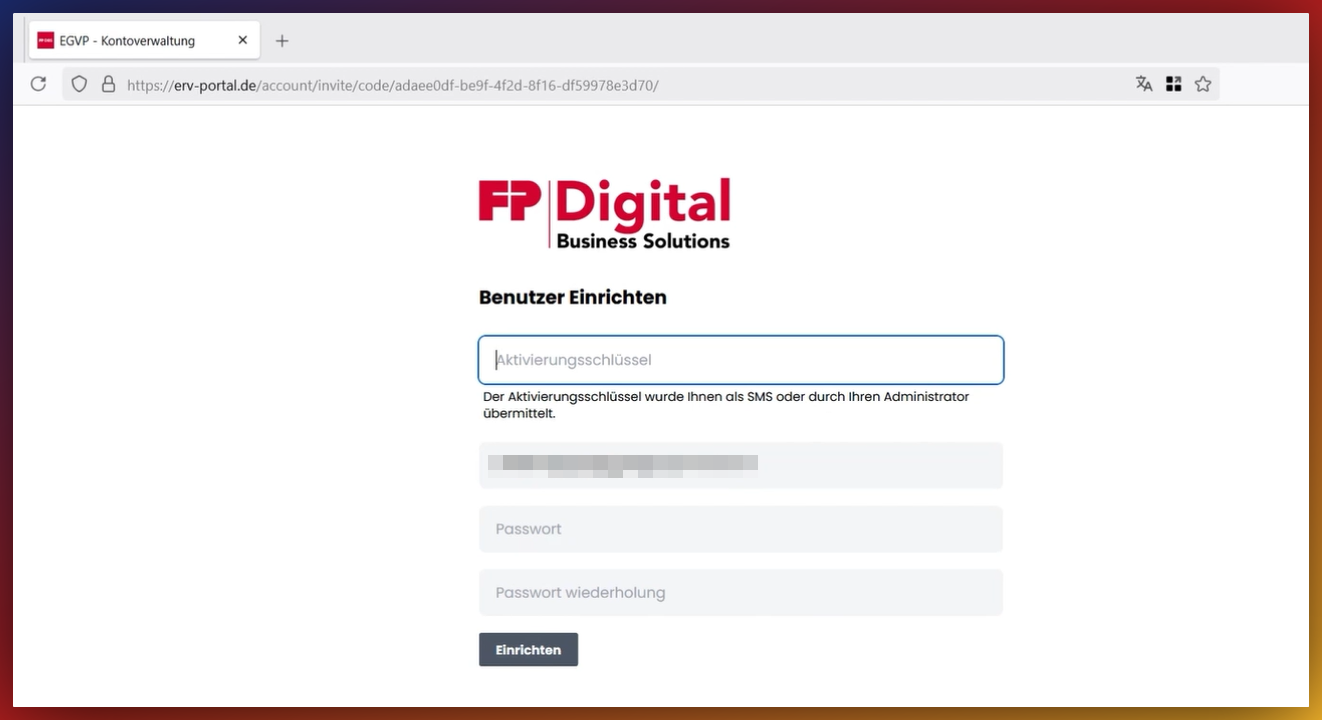Screen dimensions: 1322x720
Task: Click the FP Digital Business Solutions logo
Action: pos(604,213)
